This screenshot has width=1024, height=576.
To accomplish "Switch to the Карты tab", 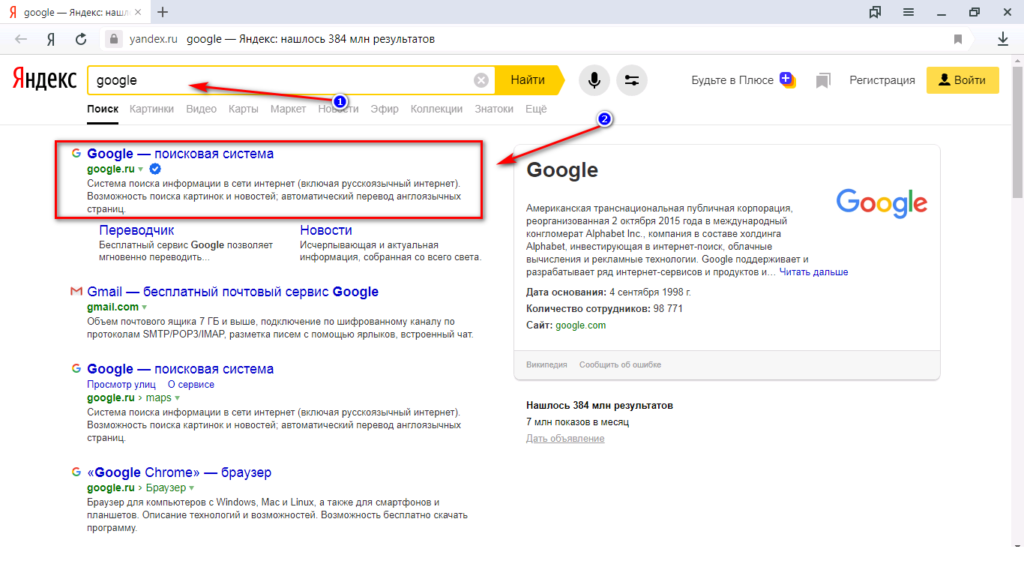I will tap(243, 109).
